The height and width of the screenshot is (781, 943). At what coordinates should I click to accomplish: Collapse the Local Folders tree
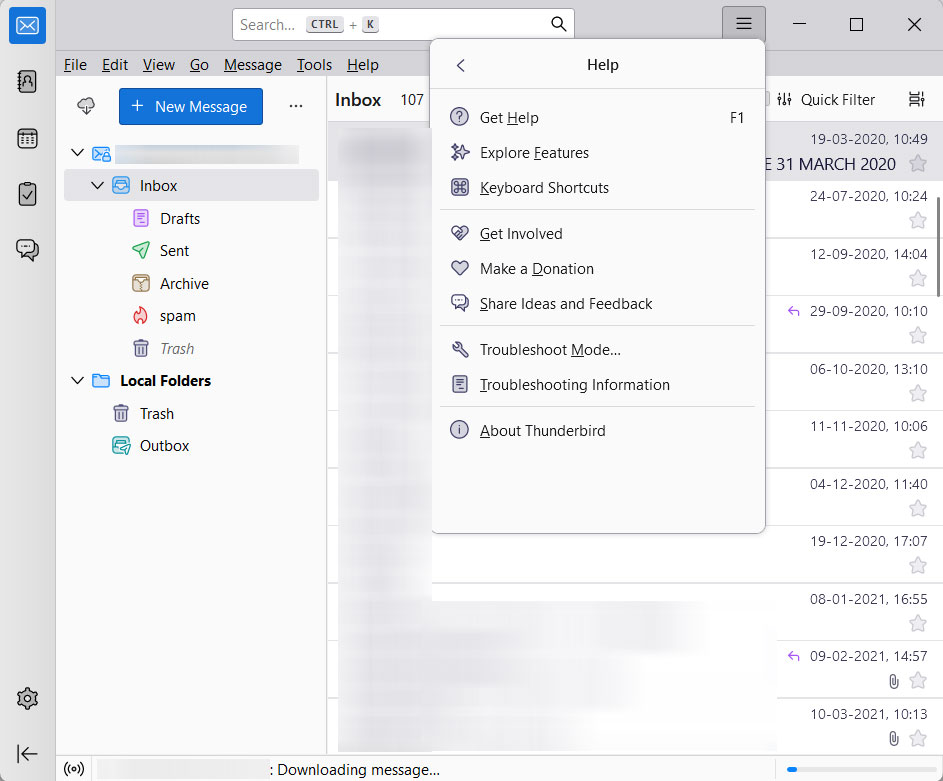click(77, 381)
